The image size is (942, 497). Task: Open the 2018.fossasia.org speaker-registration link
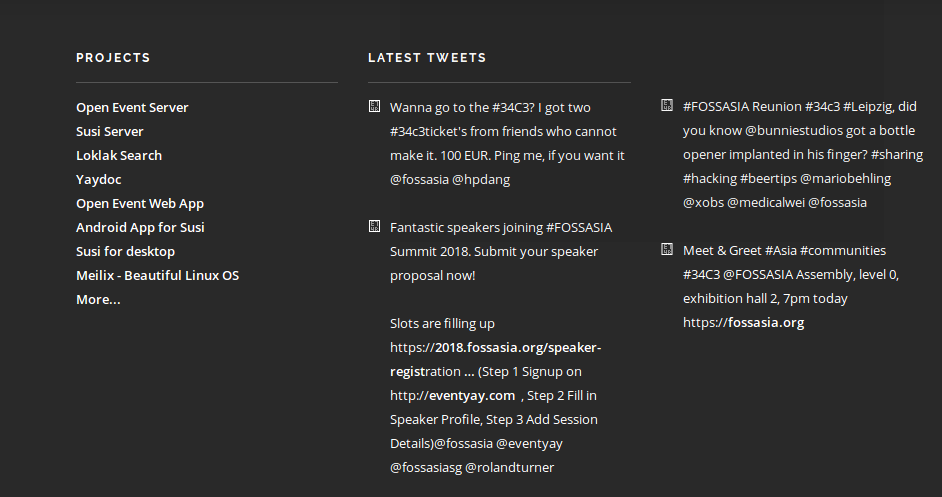tap(496, 359)
